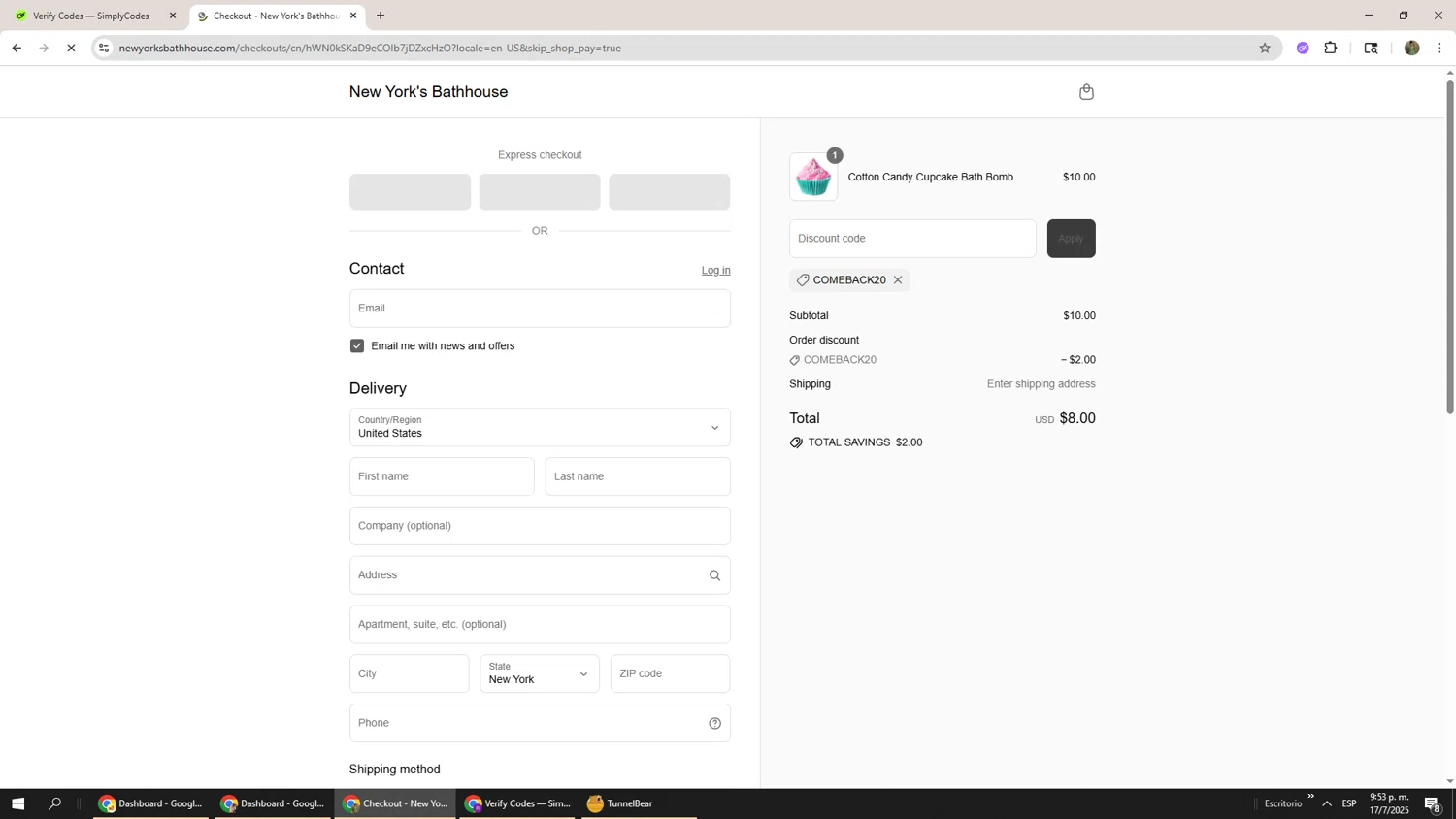Switch to second Dashboard Chrome taskbar window
Viewport: 1456px width, 819px height.
(x=273, y=803)
